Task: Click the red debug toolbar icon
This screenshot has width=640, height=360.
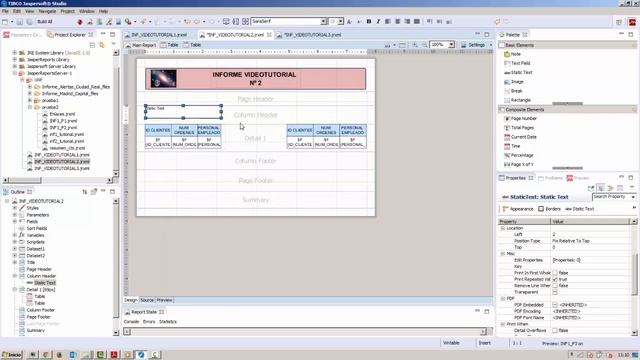Action: point(80,22)
